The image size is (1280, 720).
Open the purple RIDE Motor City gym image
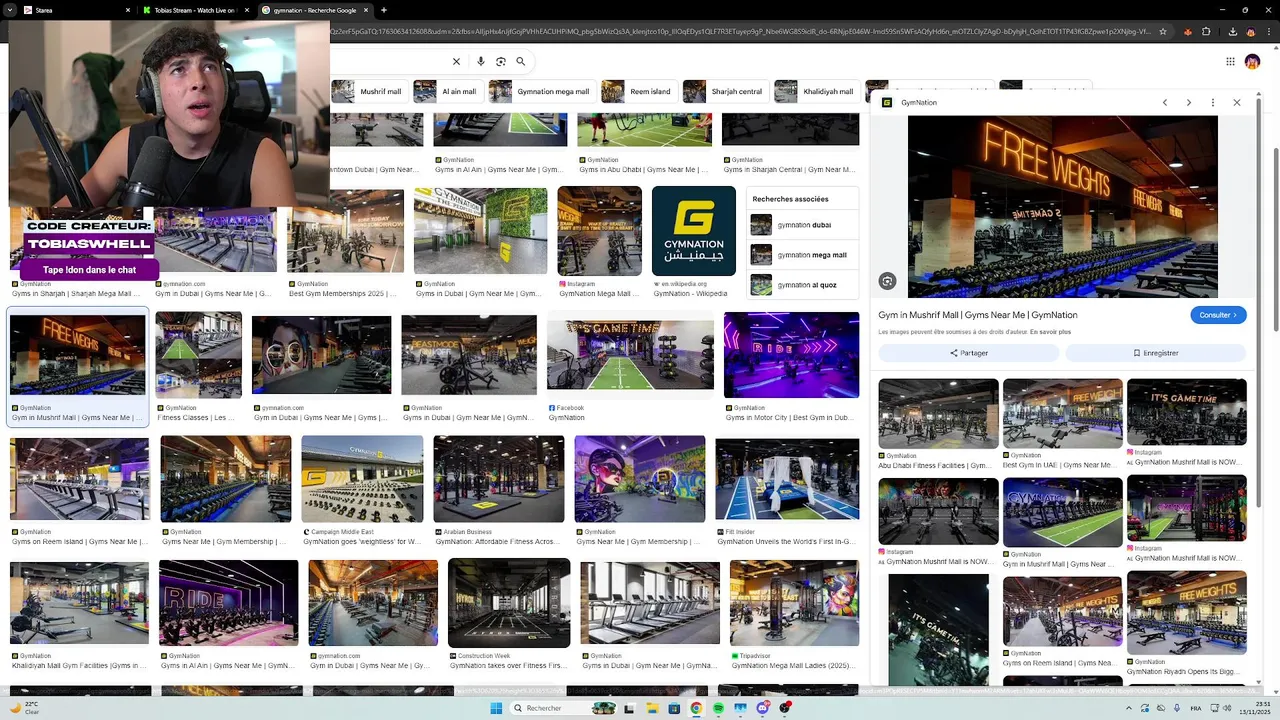(x=791, y=355)
